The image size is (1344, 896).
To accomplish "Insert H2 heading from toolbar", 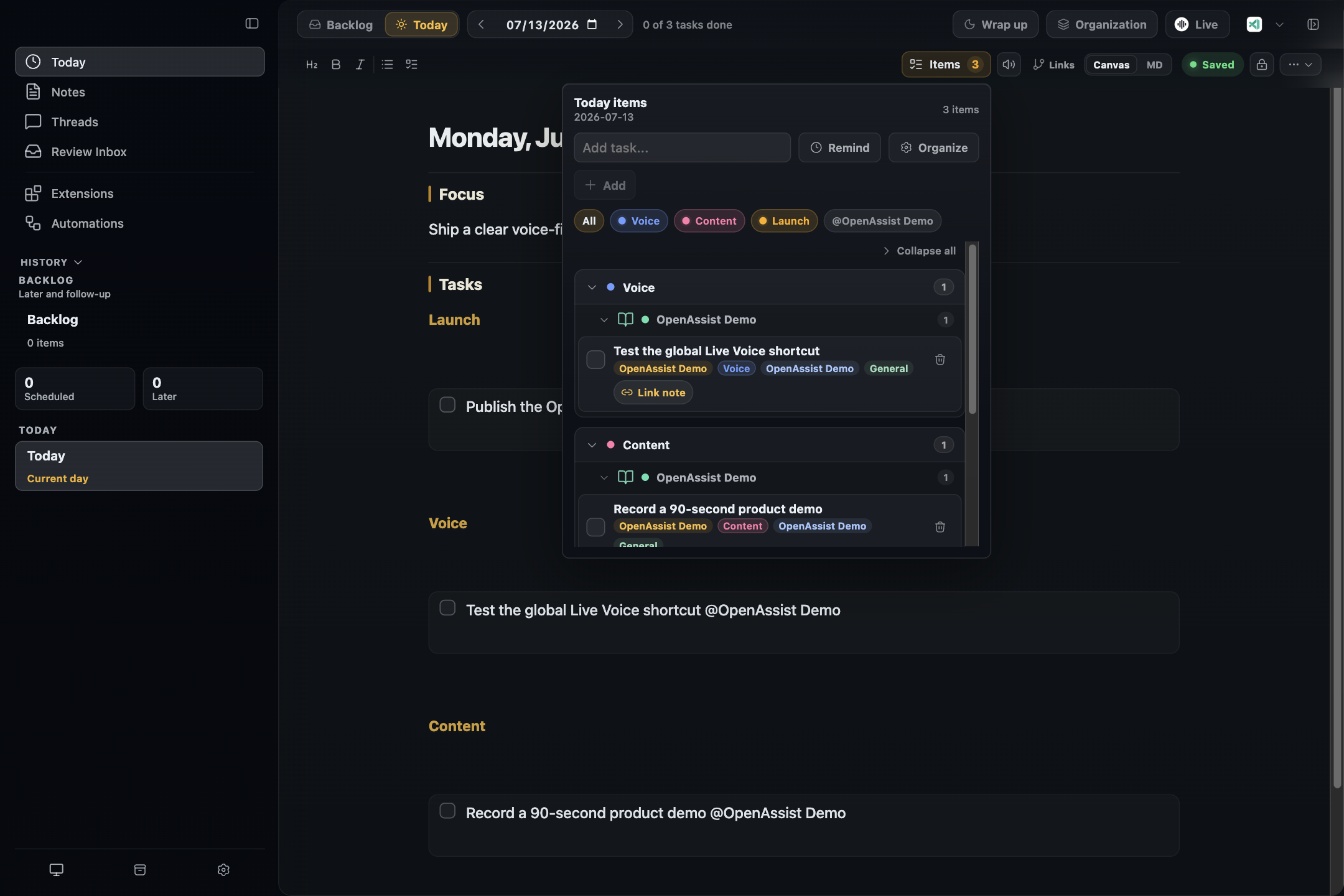I will (312, 65).
